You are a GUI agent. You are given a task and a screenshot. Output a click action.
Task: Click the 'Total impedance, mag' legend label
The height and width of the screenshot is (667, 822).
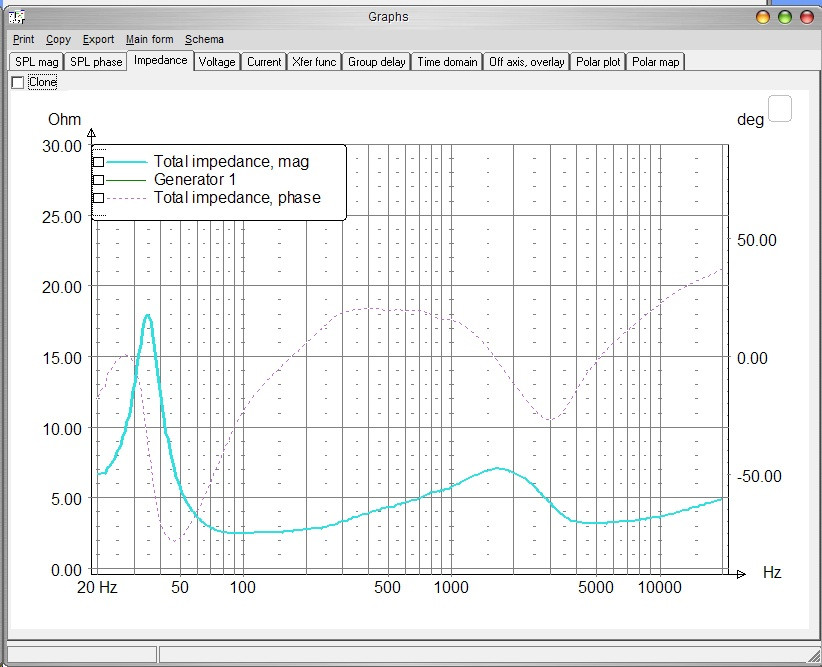tap(231, 162)
